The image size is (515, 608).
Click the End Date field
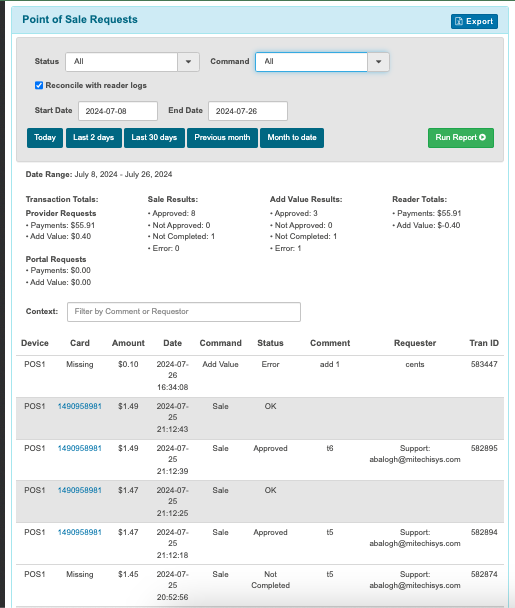click(x=248, y=111)
